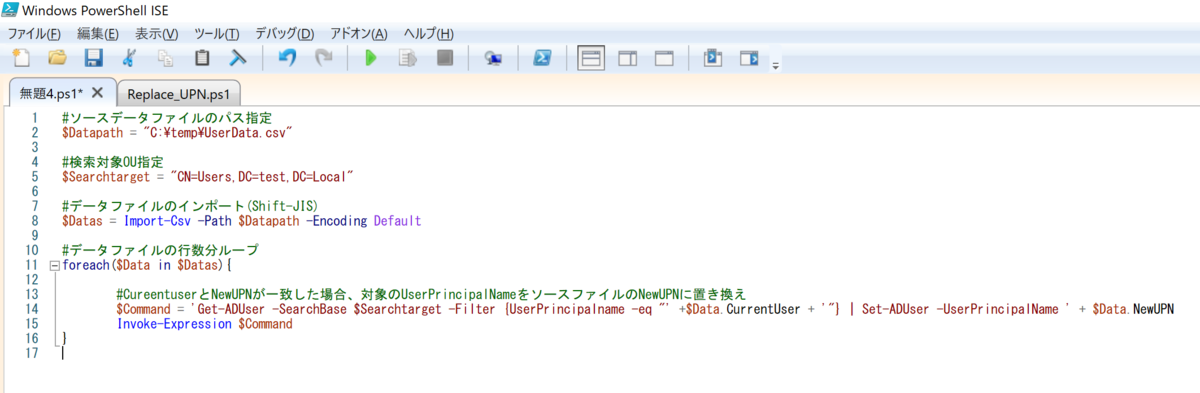Open a script file with folder icon
The width and height of the screenshot is (1200, 393).
(57, 58)
